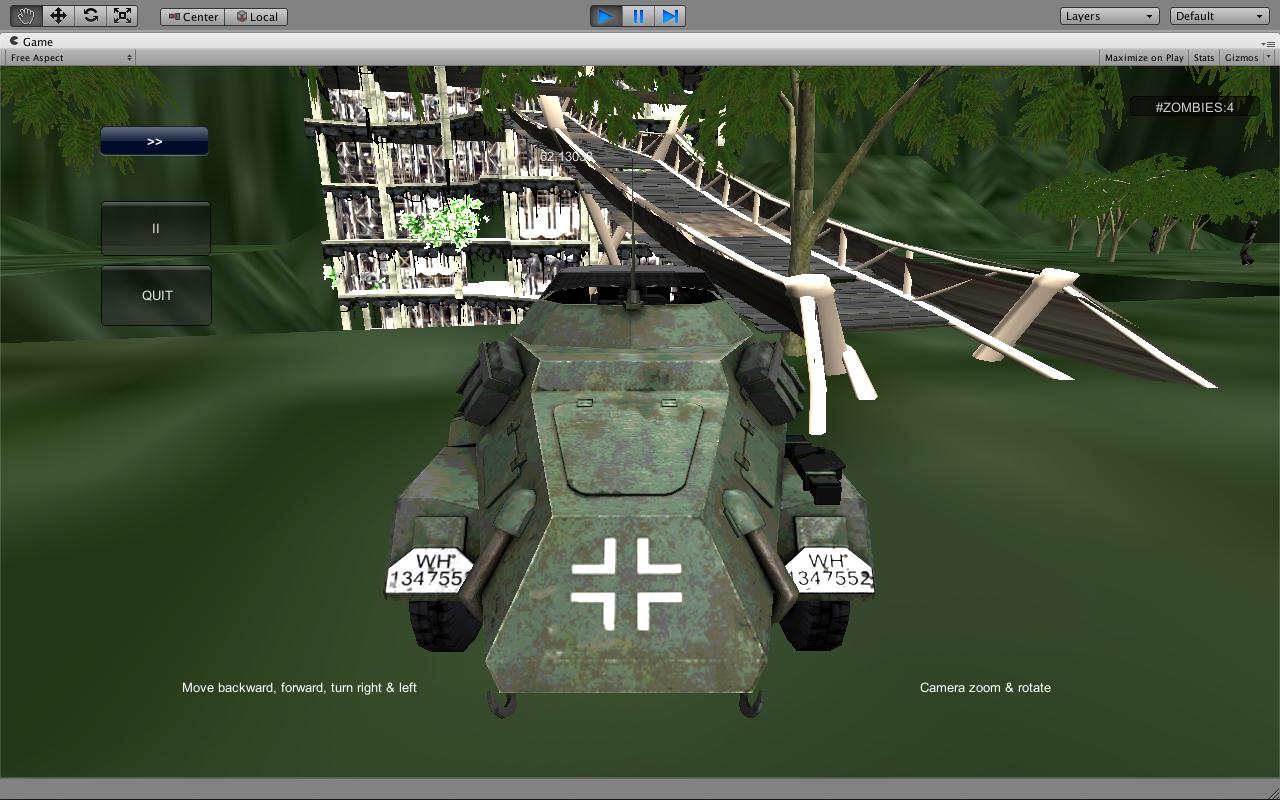Click the >> button in the game overlay
This screenshot has height=800, width=1280.
pos(154,140)
